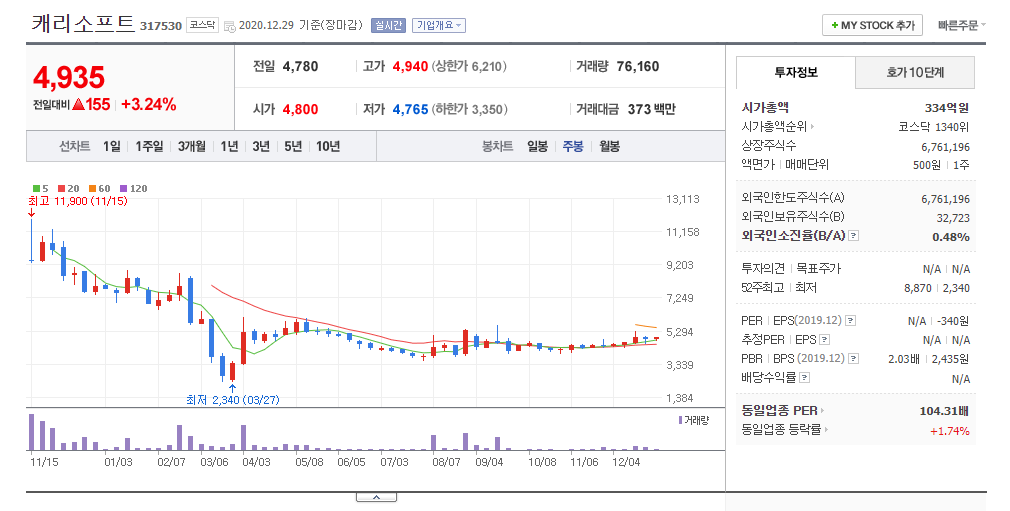This screenshot has width=1010, height=511.
Task: Switch to the 호가10단계 tab
Action: [915, 73]
